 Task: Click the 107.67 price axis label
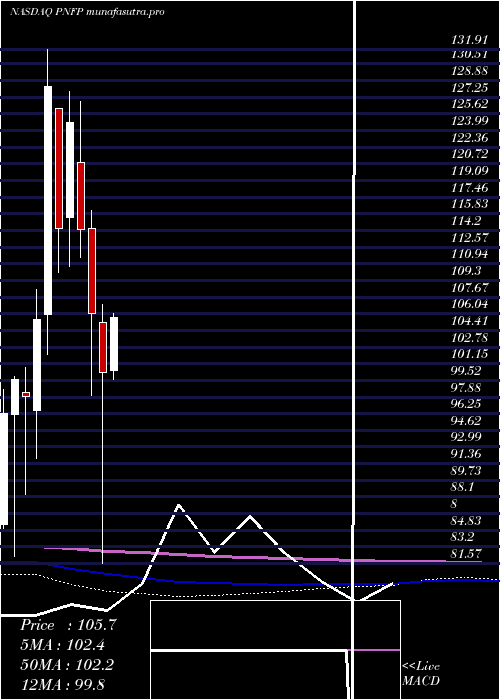coord(469,288)
